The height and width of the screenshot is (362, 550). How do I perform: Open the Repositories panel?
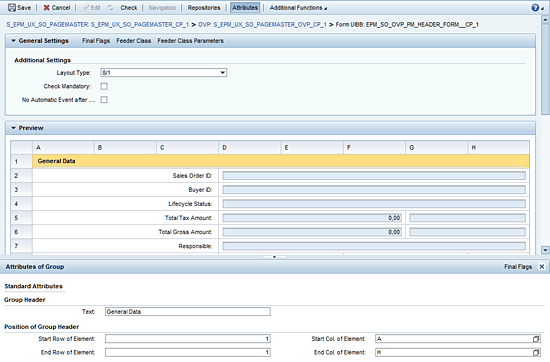(204, 8)
